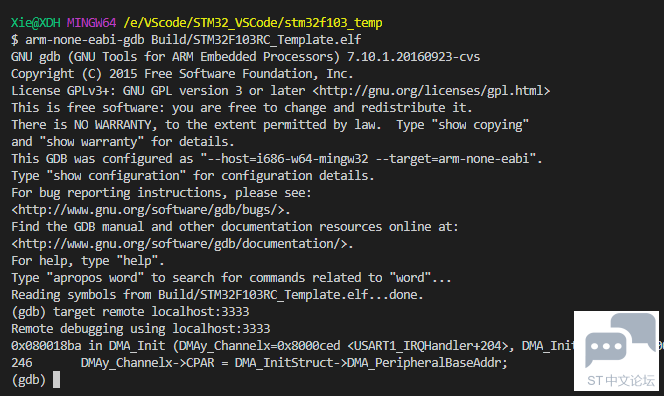The image size is (664, 396).
Task: Click the DMA_Init stack frame line
Action: click(292, 346)
